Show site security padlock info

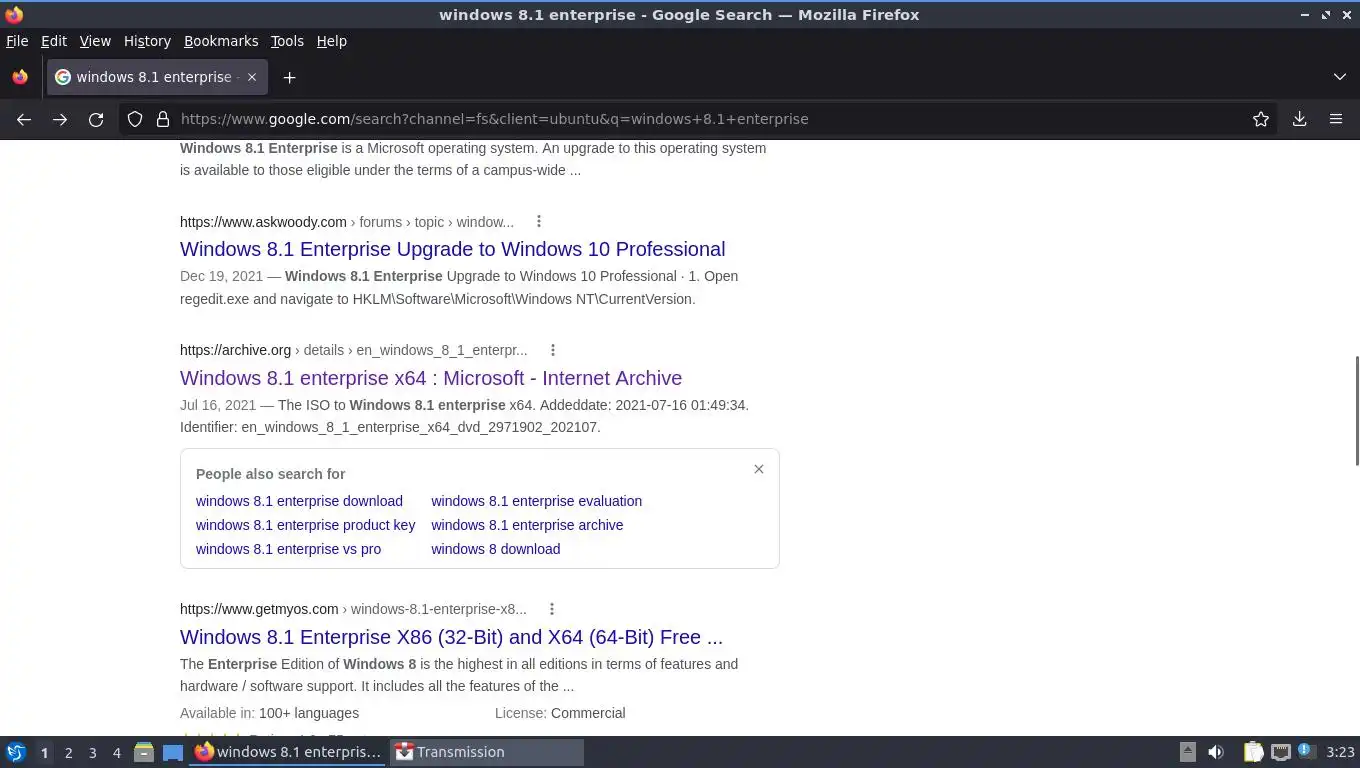click(x=163, y=119)
